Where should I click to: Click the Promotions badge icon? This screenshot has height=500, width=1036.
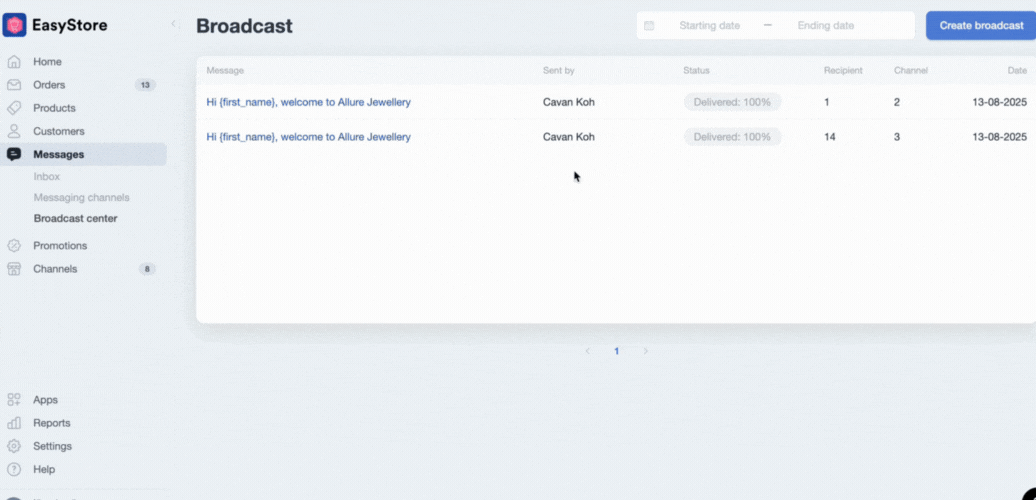[14, 246]
